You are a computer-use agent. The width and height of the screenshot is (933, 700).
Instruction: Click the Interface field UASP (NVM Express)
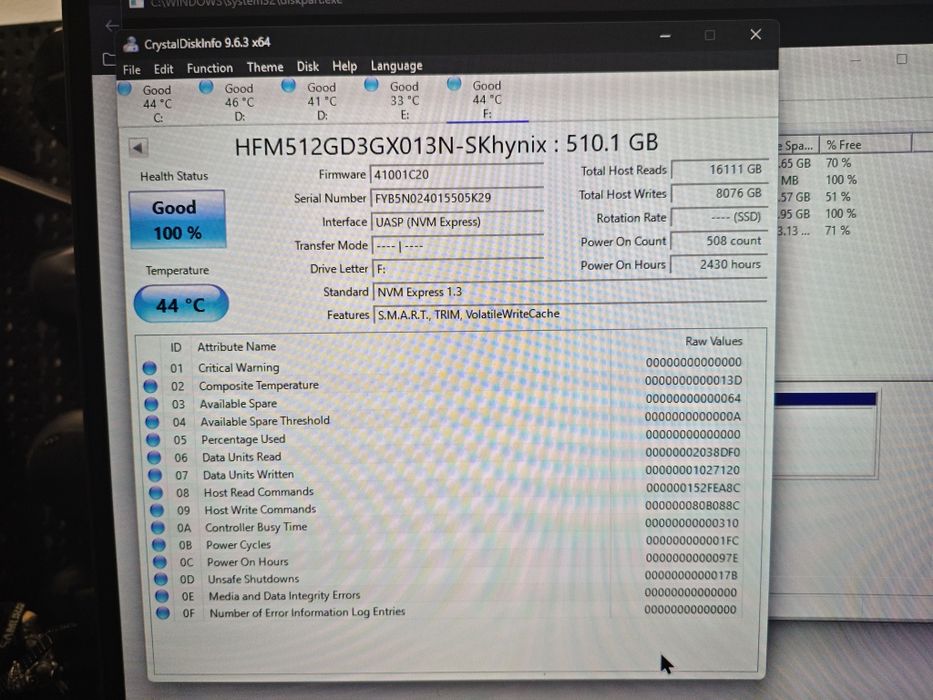pos(457,221)
